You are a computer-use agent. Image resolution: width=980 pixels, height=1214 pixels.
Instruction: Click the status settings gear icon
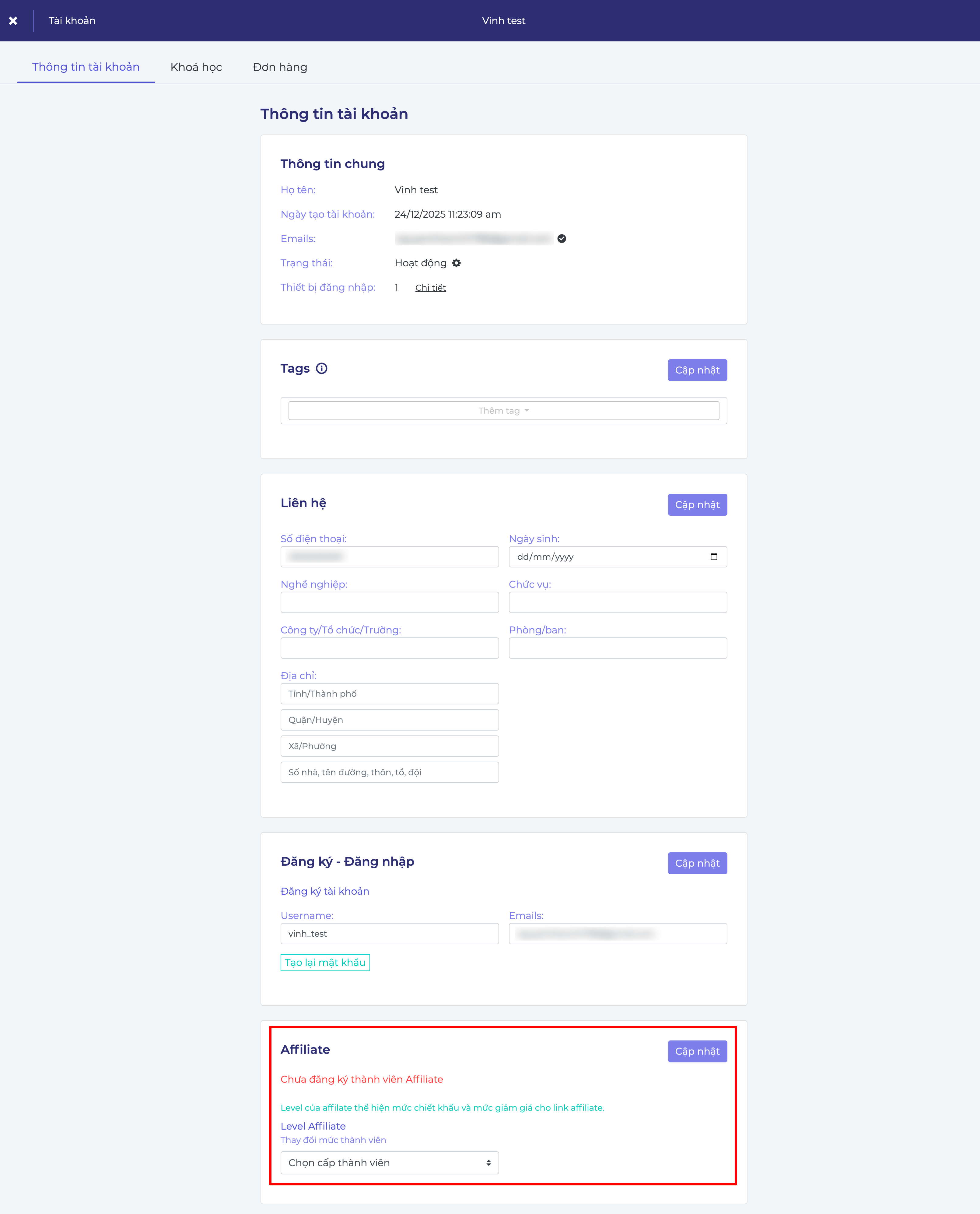pyautogui.click(x=457, y=263)
